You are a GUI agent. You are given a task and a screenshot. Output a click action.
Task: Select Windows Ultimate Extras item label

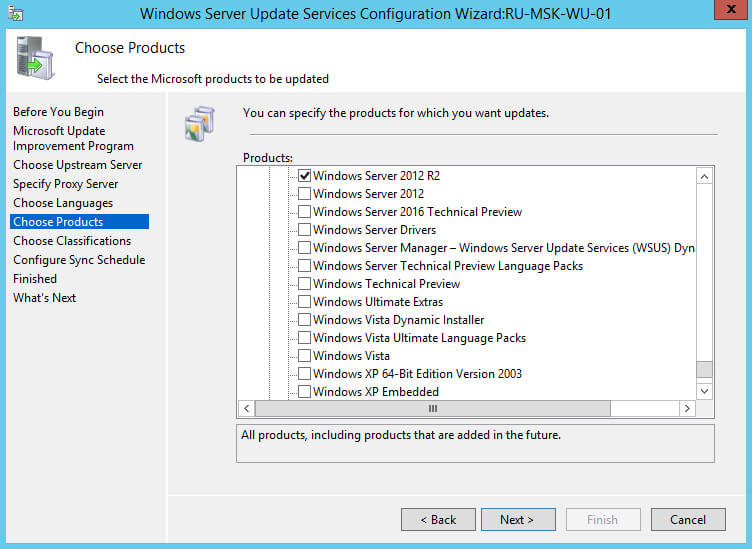pos(378,302)
